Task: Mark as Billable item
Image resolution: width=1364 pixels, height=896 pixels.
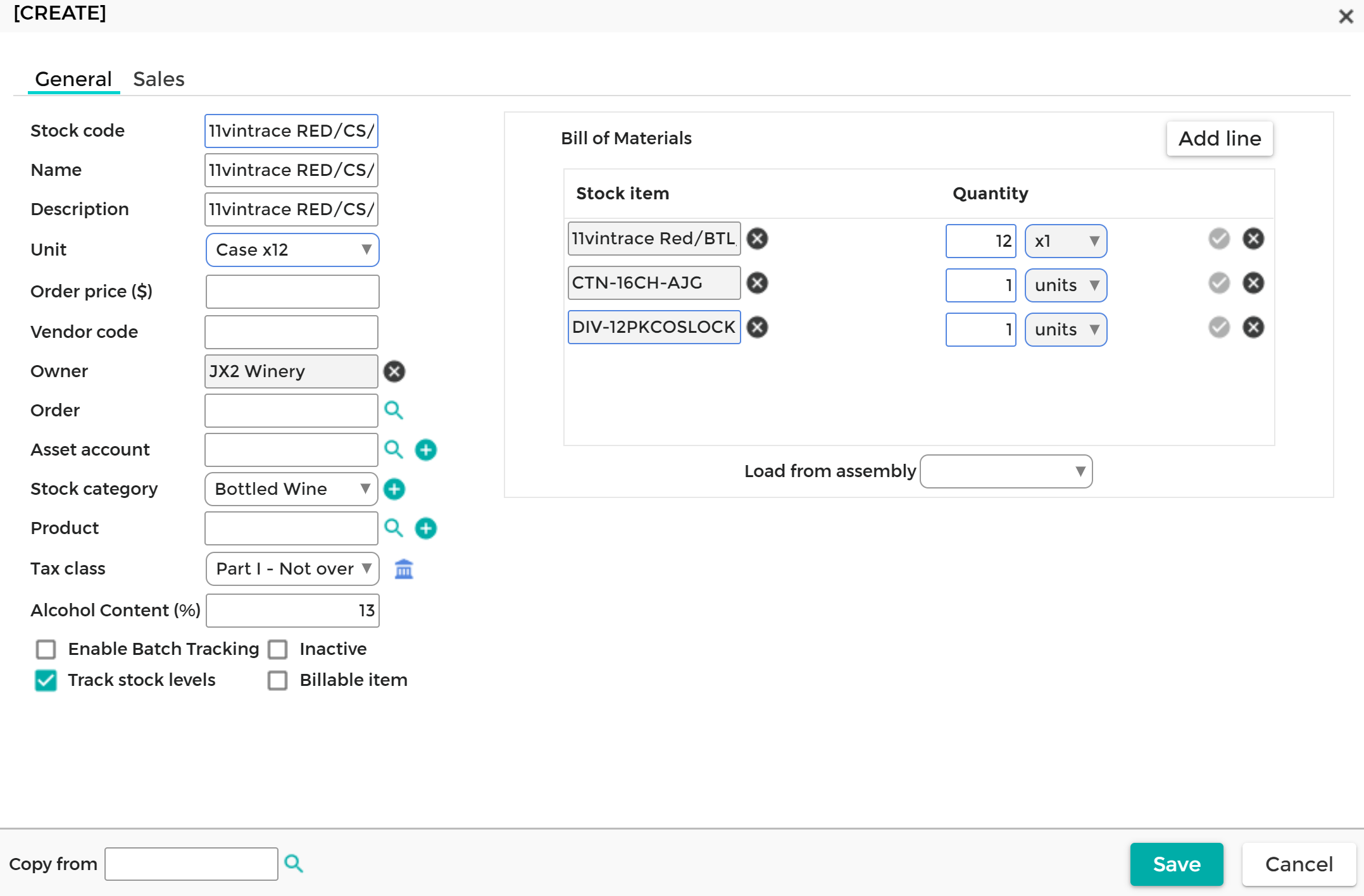Action: click(278, 680)
